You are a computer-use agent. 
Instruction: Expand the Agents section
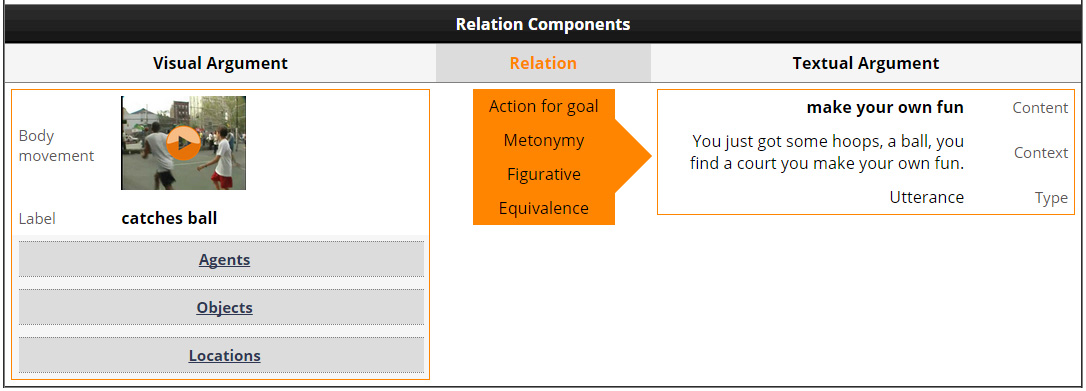tap(224, 260)
